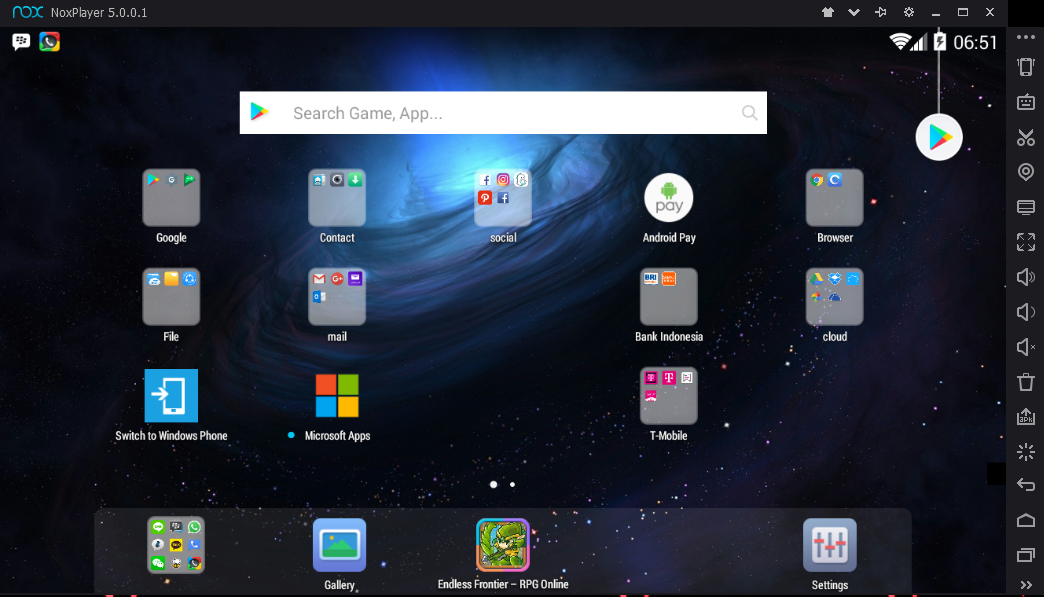This screenshot has width=1044, height=597.
Task: Click the shake/rotate phone sidebar icon
Action: point(1026,67)
